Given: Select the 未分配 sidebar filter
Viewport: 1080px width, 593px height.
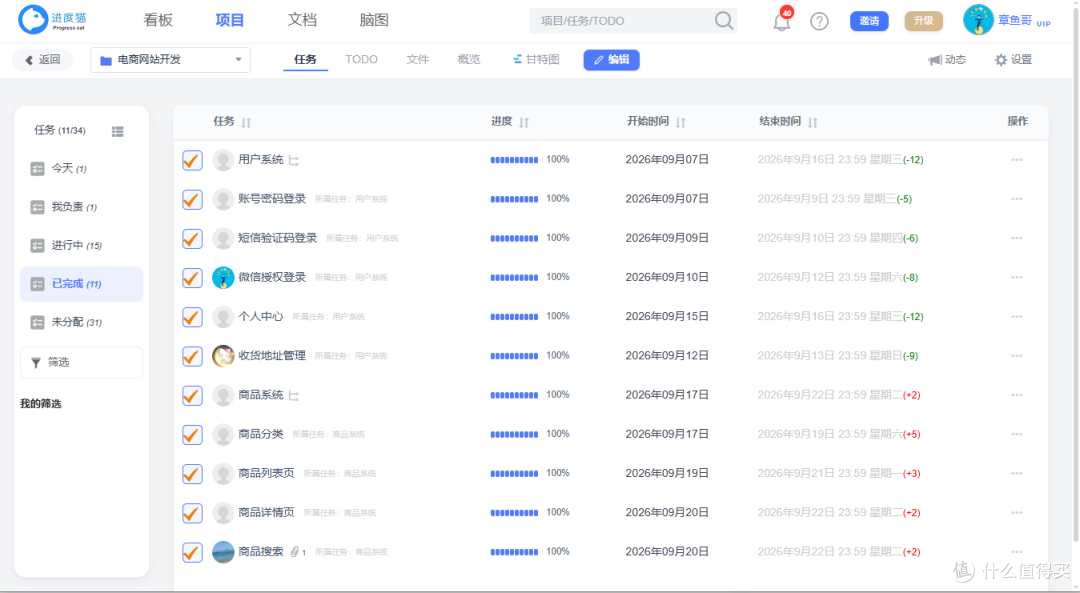Looking at the screenshot, I should coord(81,322).
